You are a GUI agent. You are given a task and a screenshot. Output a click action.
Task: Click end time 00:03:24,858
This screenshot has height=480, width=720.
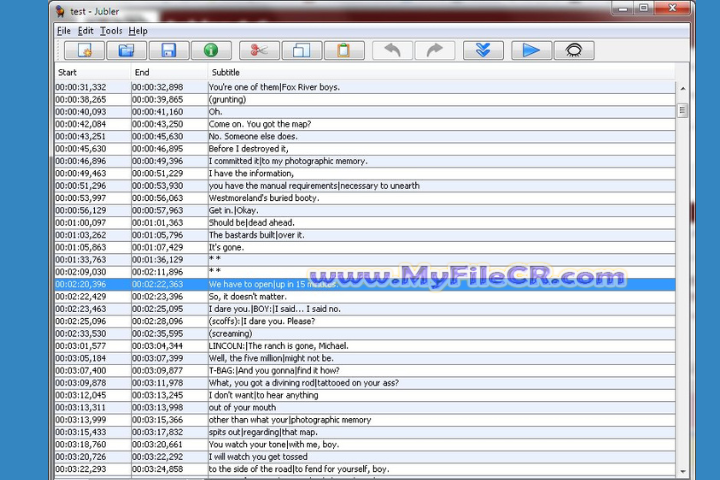coord(158,469)
